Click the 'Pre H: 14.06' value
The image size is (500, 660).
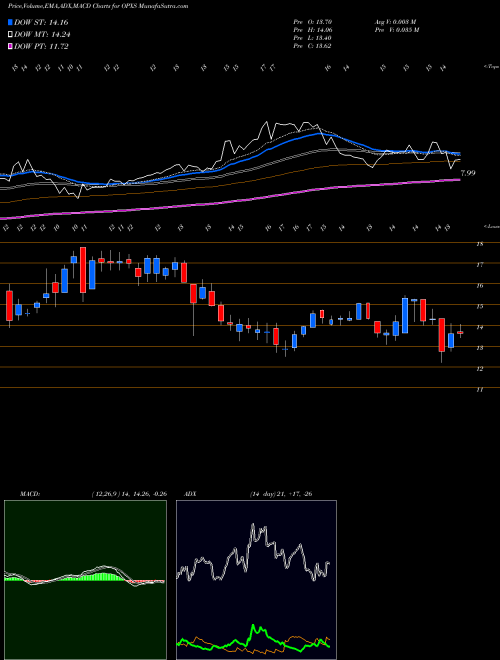(x=313, y=30)
